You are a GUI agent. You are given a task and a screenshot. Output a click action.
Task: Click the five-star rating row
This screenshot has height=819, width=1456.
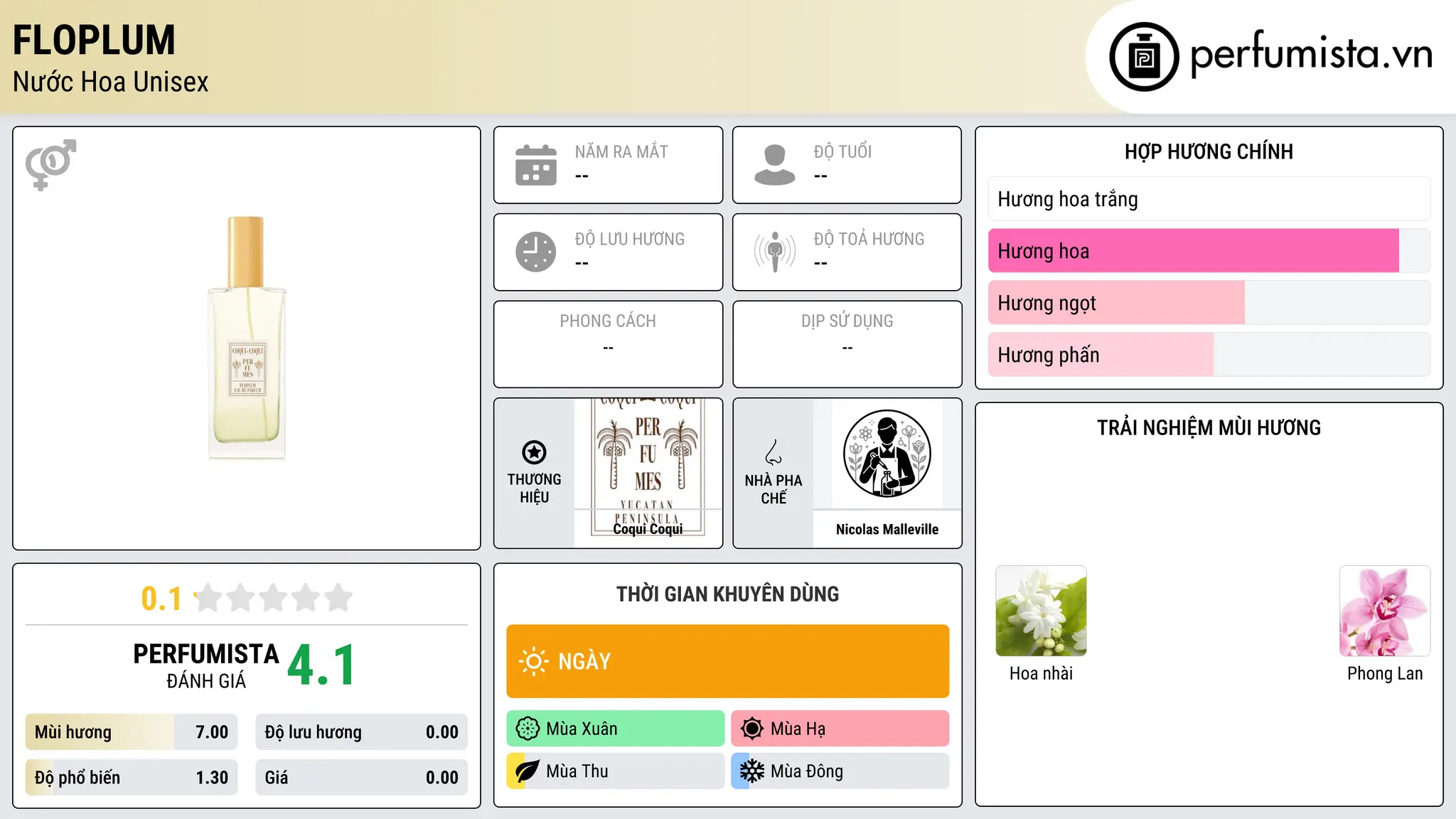(x=273, y=598)
